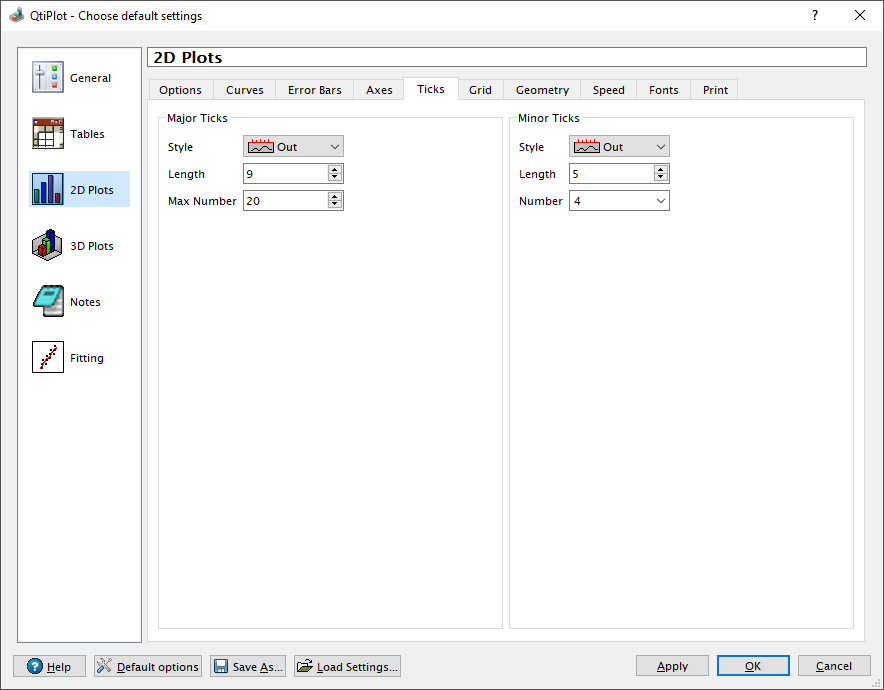Viewport: 884px width, 690px height.
Task: Click the Load Settings button
Action: (x=347, y=666)
